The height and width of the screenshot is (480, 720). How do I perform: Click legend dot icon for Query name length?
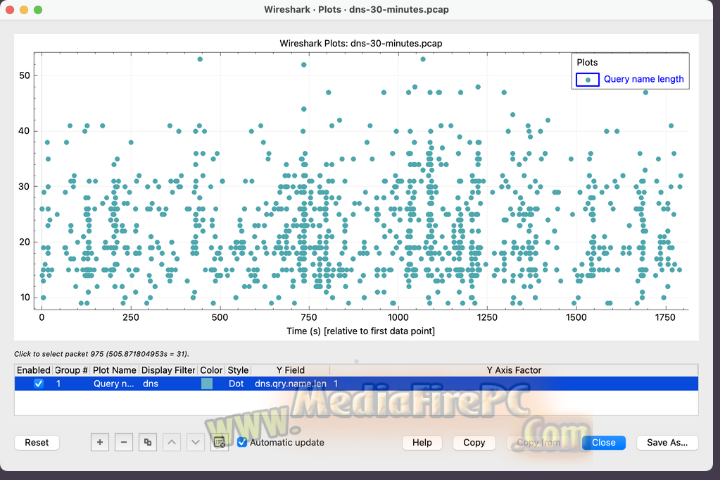click(587, 80)
